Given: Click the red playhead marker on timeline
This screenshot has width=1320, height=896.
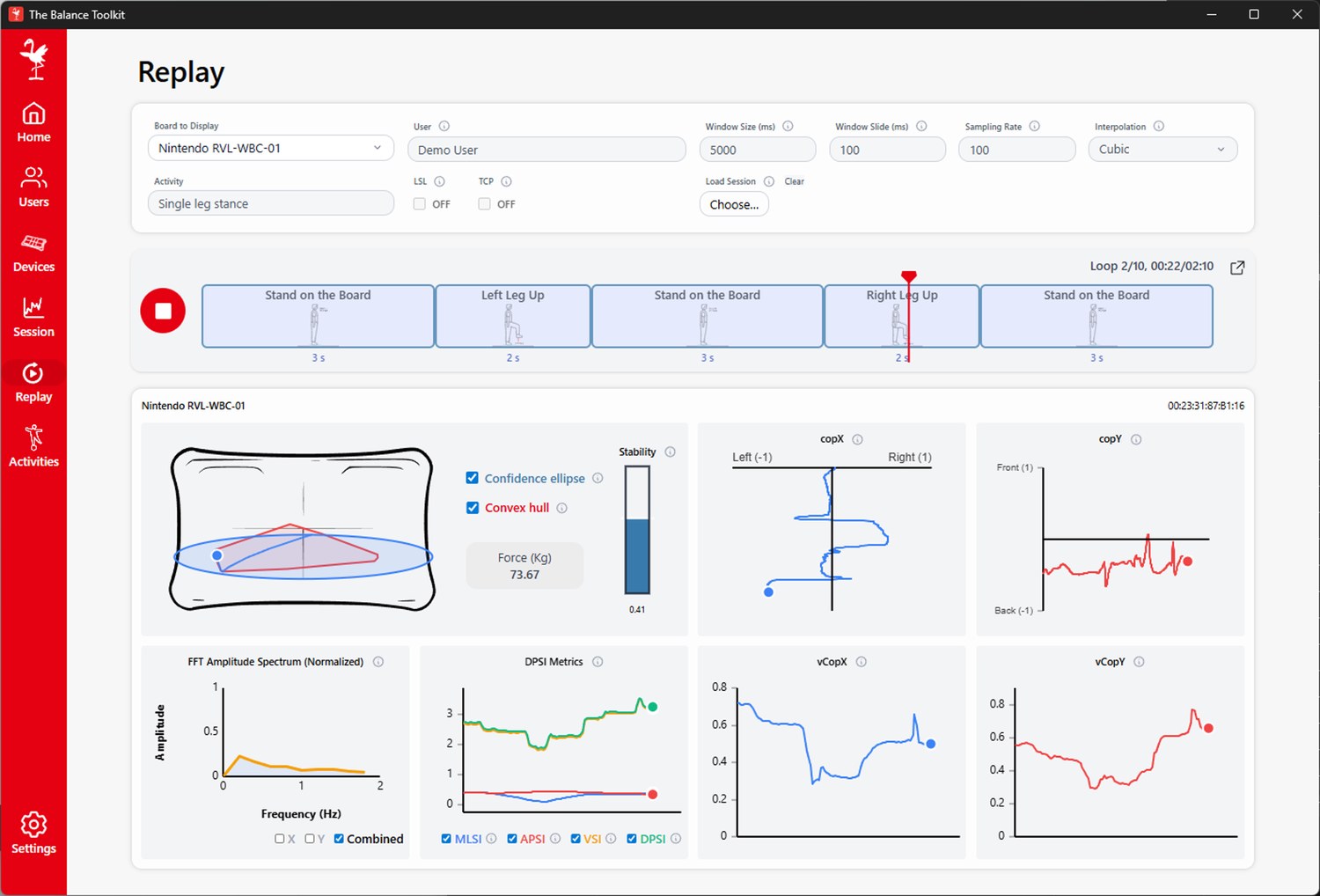Looking at the screenshot, I should point(909,277).
